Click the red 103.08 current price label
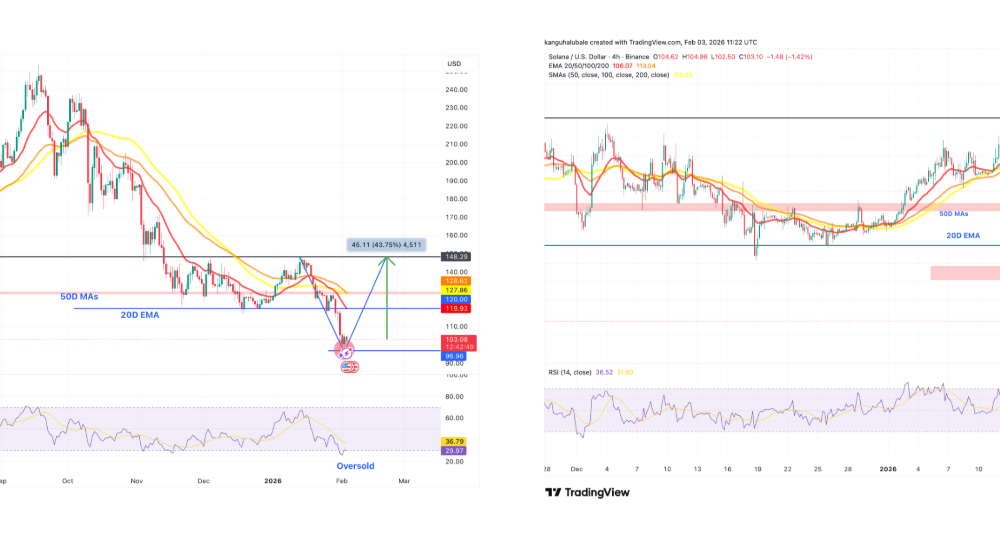 (457, 340)
